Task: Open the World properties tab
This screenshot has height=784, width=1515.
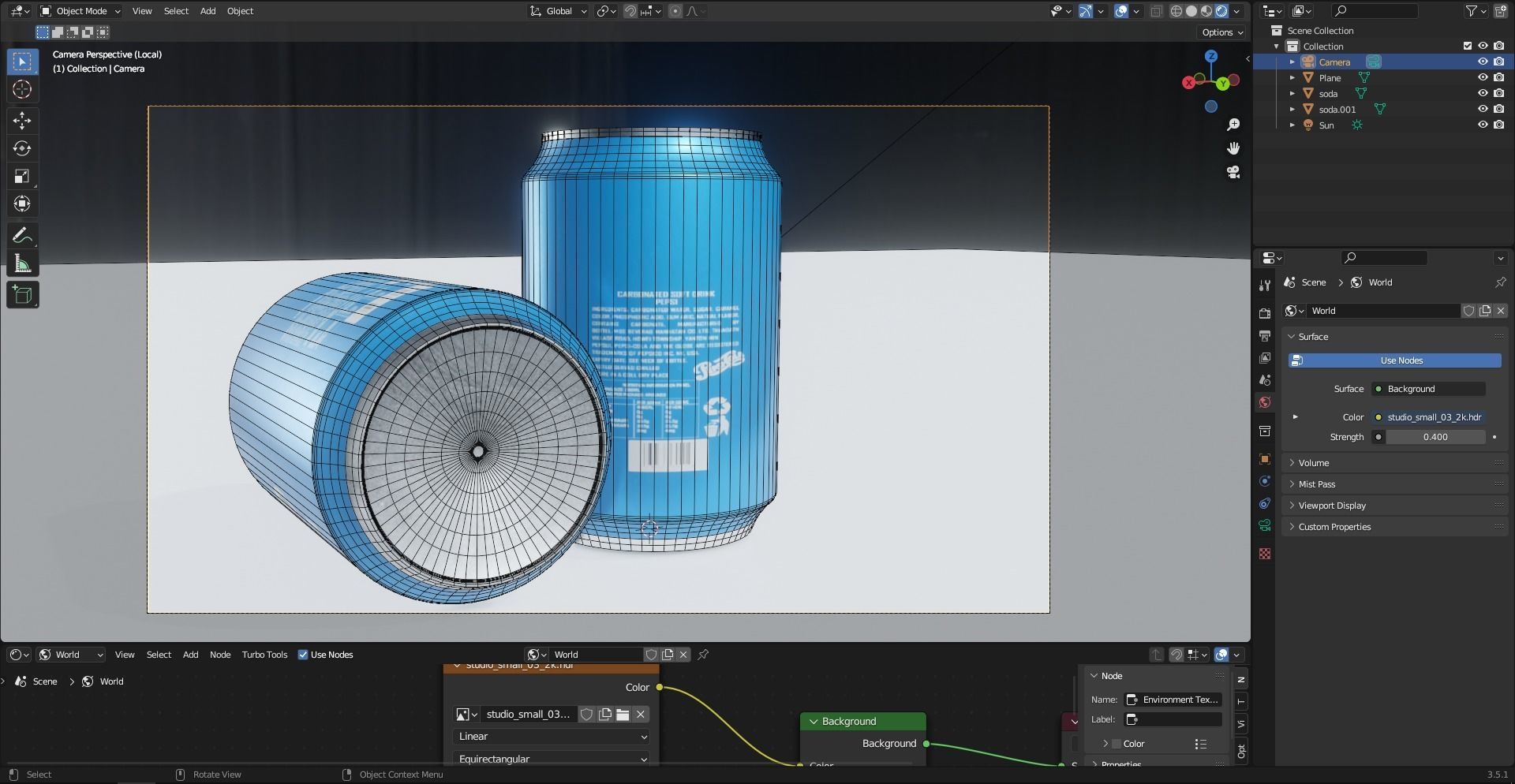Action: coord(1265,402)
